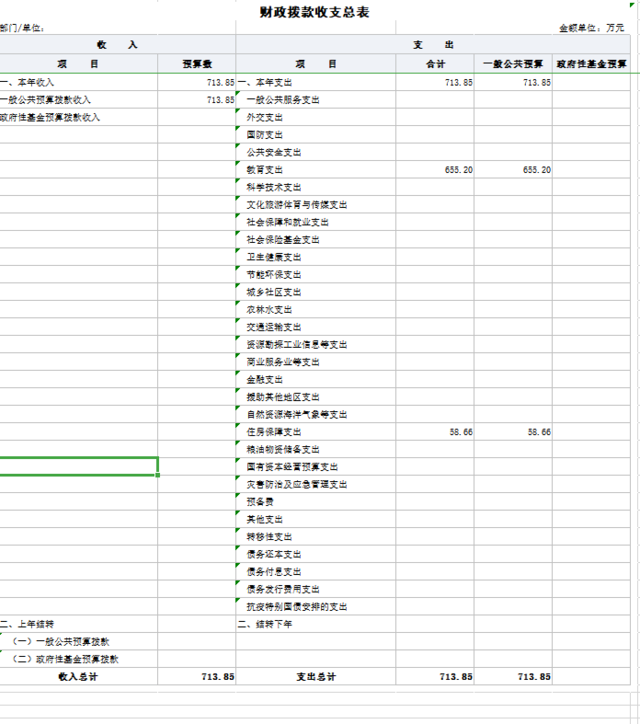Viewport: 640px width, 724px height.
Task: Click 教育支出 value in 合计 column
Action: tap(436, 170)
